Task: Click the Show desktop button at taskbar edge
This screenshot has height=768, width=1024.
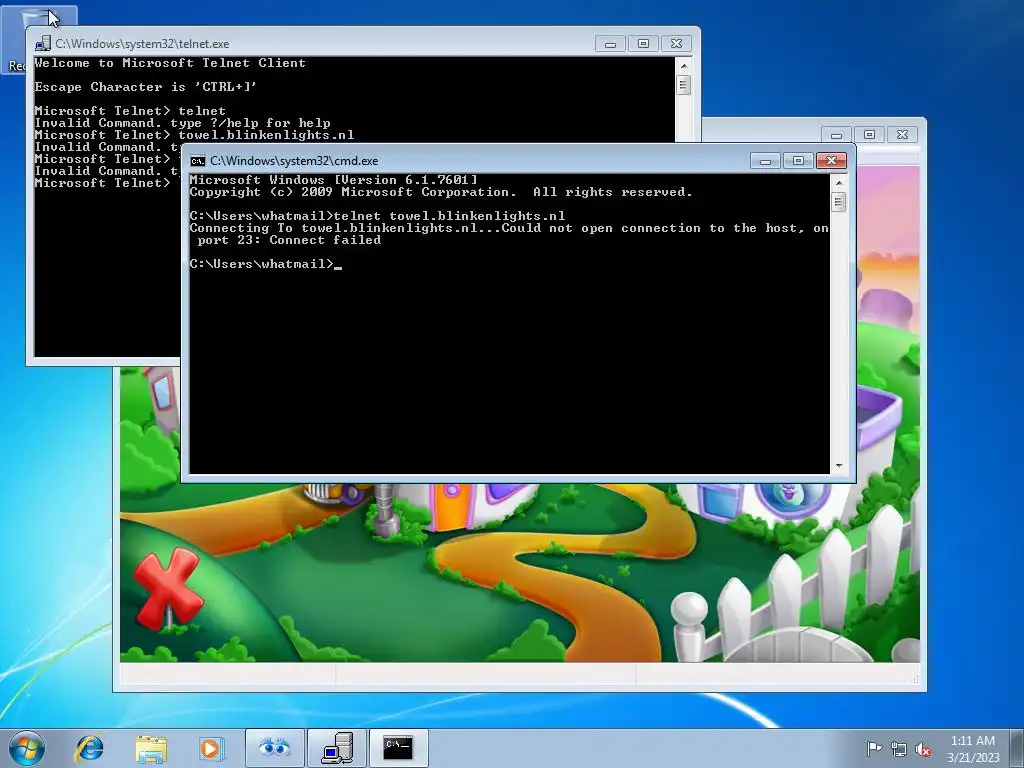Action: 1017,748
